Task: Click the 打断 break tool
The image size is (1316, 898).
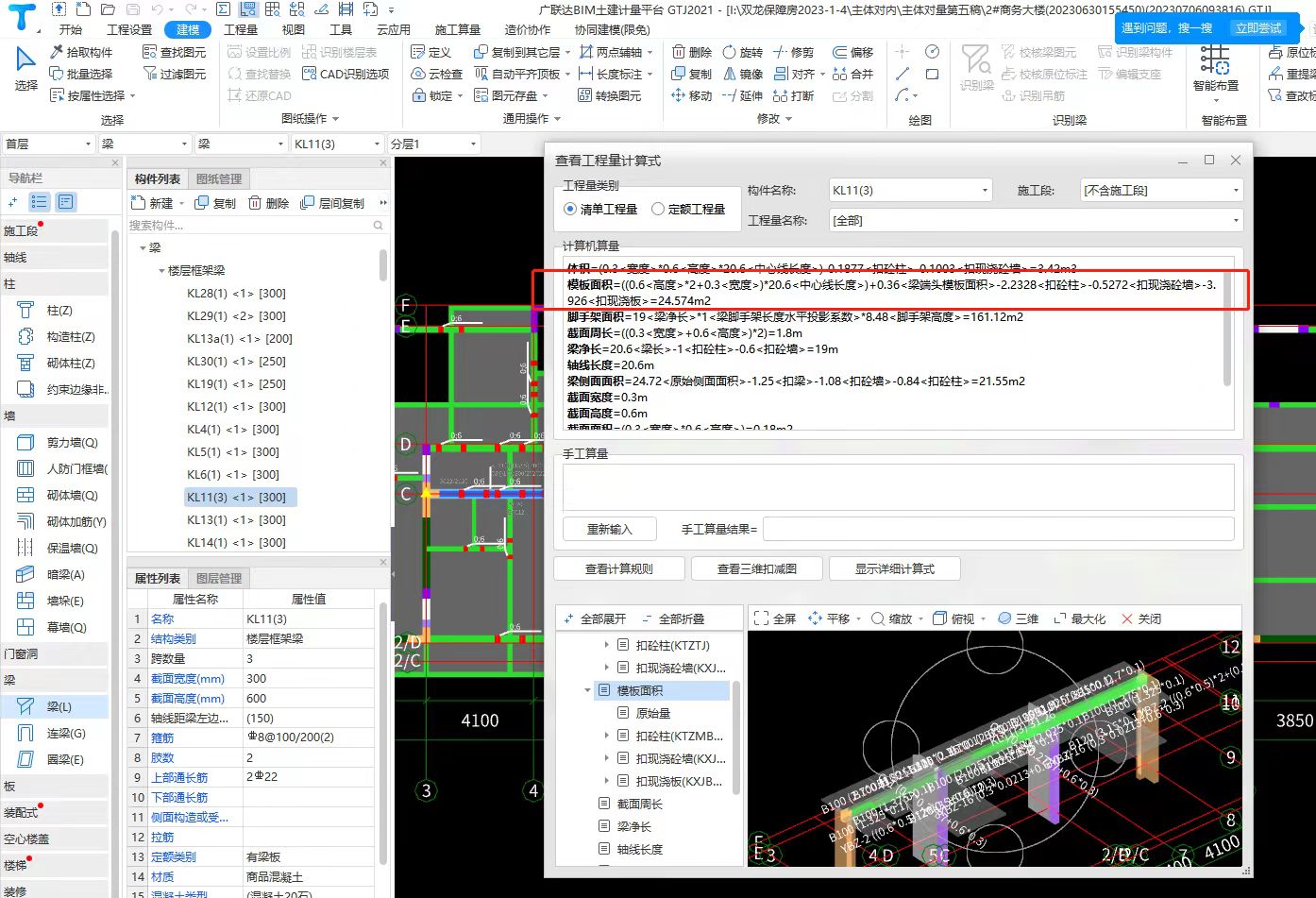Action: pyautogui.click(x=793, y=95)
